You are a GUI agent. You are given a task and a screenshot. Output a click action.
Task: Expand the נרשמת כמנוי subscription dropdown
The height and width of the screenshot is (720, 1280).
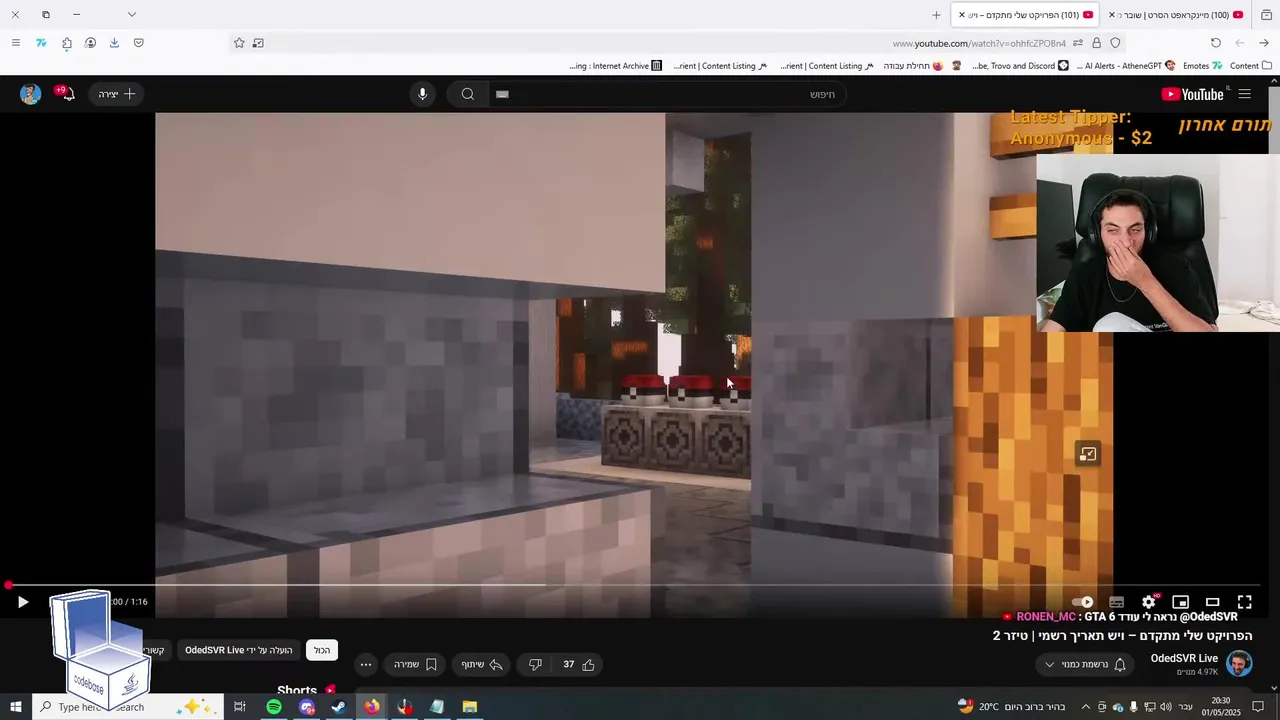click(1085, 664)
